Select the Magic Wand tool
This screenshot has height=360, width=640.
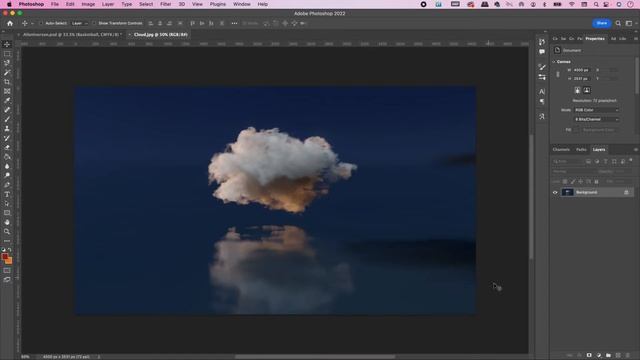(7, 72)
